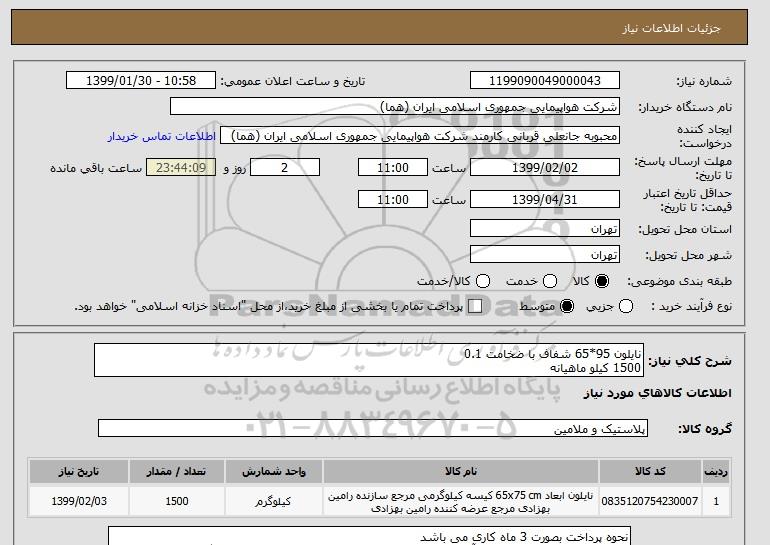Click the واحد شمارش column header
The image size is (770, 545).
pyautogui.click(x=274, y=471)
